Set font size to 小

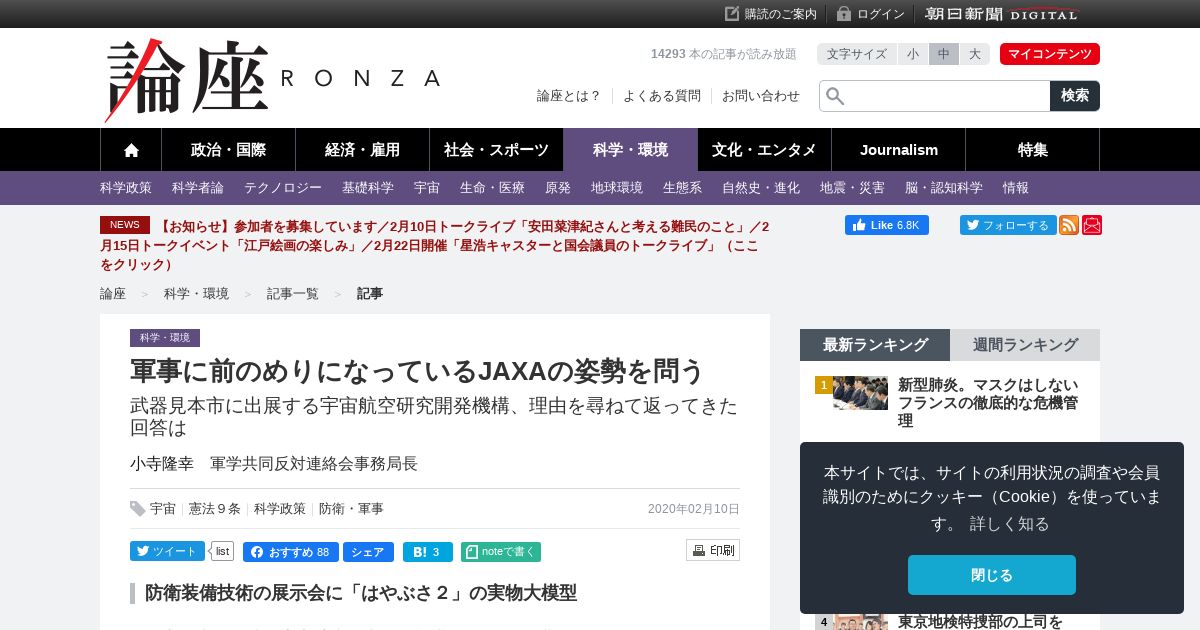(913, 54)
